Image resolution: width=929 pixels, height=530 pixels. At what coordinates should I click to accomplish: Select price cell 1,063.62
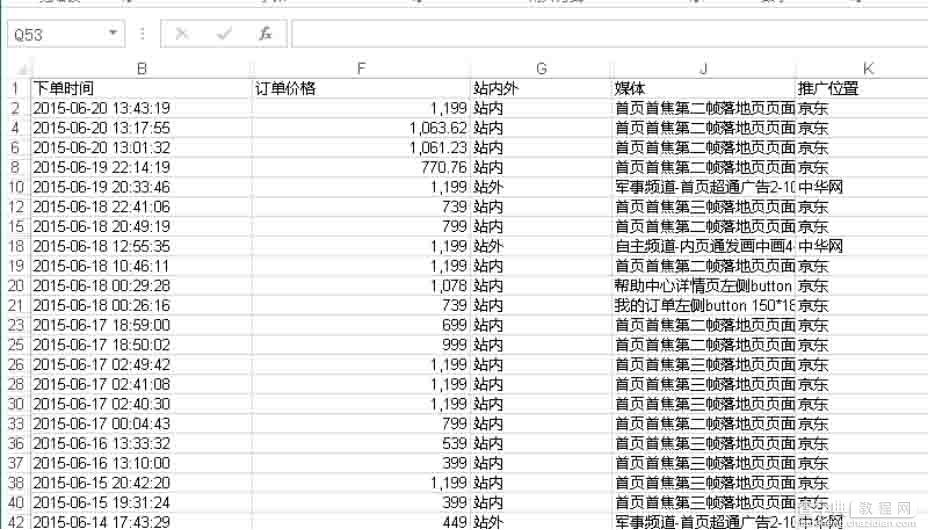pos(361,128)
